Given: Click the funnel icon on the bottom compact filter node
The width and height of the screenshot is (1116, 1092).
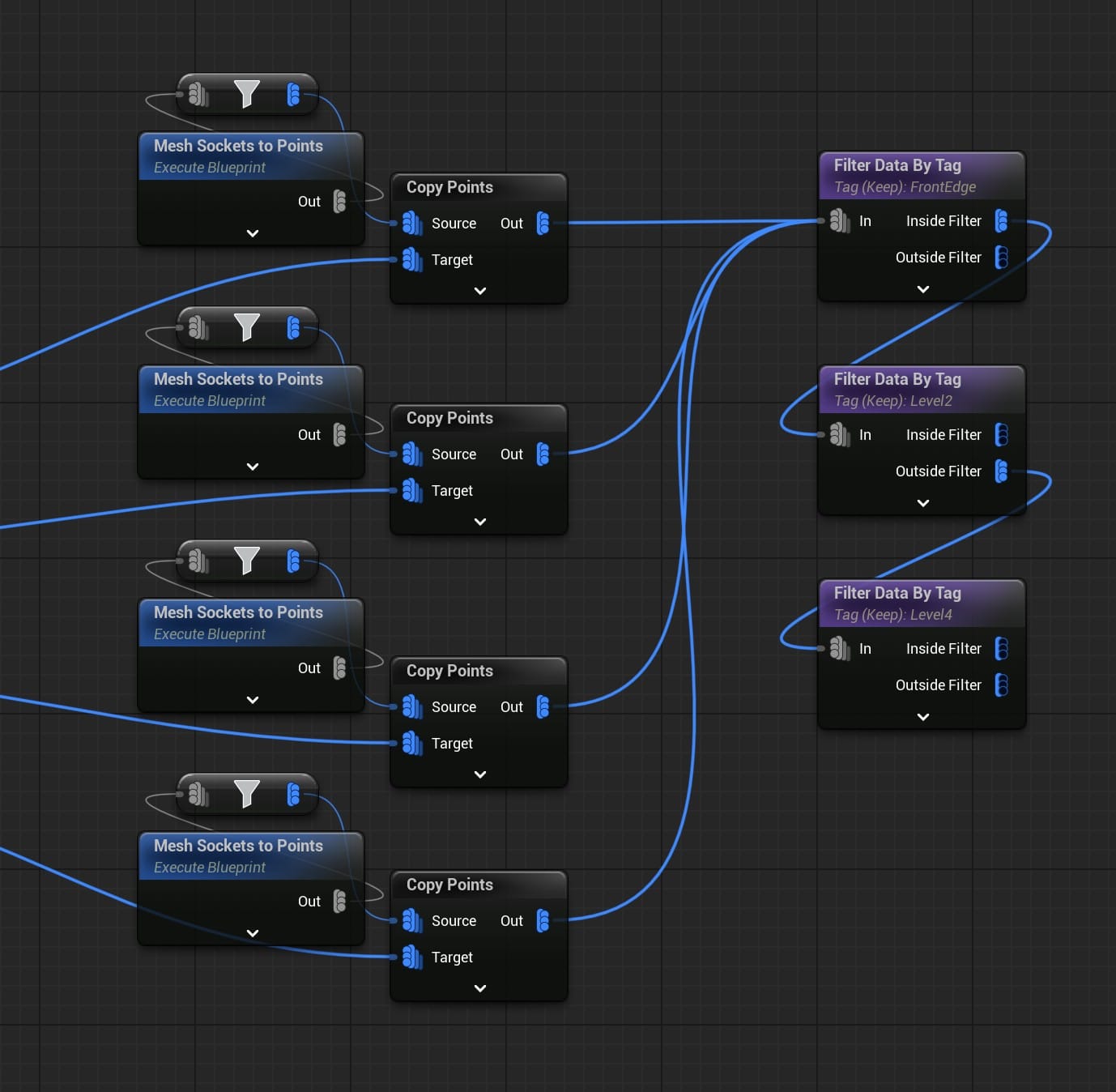Looking at the screenshot, I should click(247, 794).
